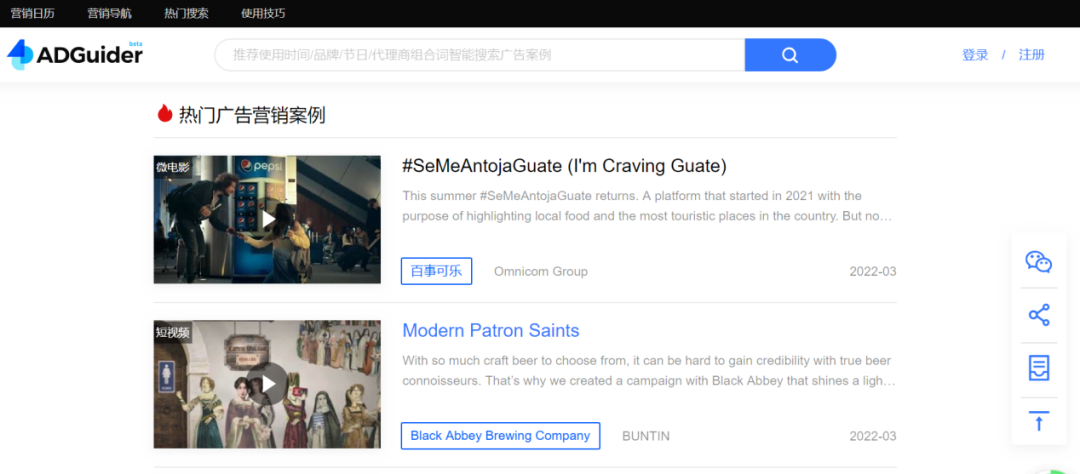Play the Pepsi video thumbnail
Viewport: 1080px width, 474px height.
[x=267, y=219]
